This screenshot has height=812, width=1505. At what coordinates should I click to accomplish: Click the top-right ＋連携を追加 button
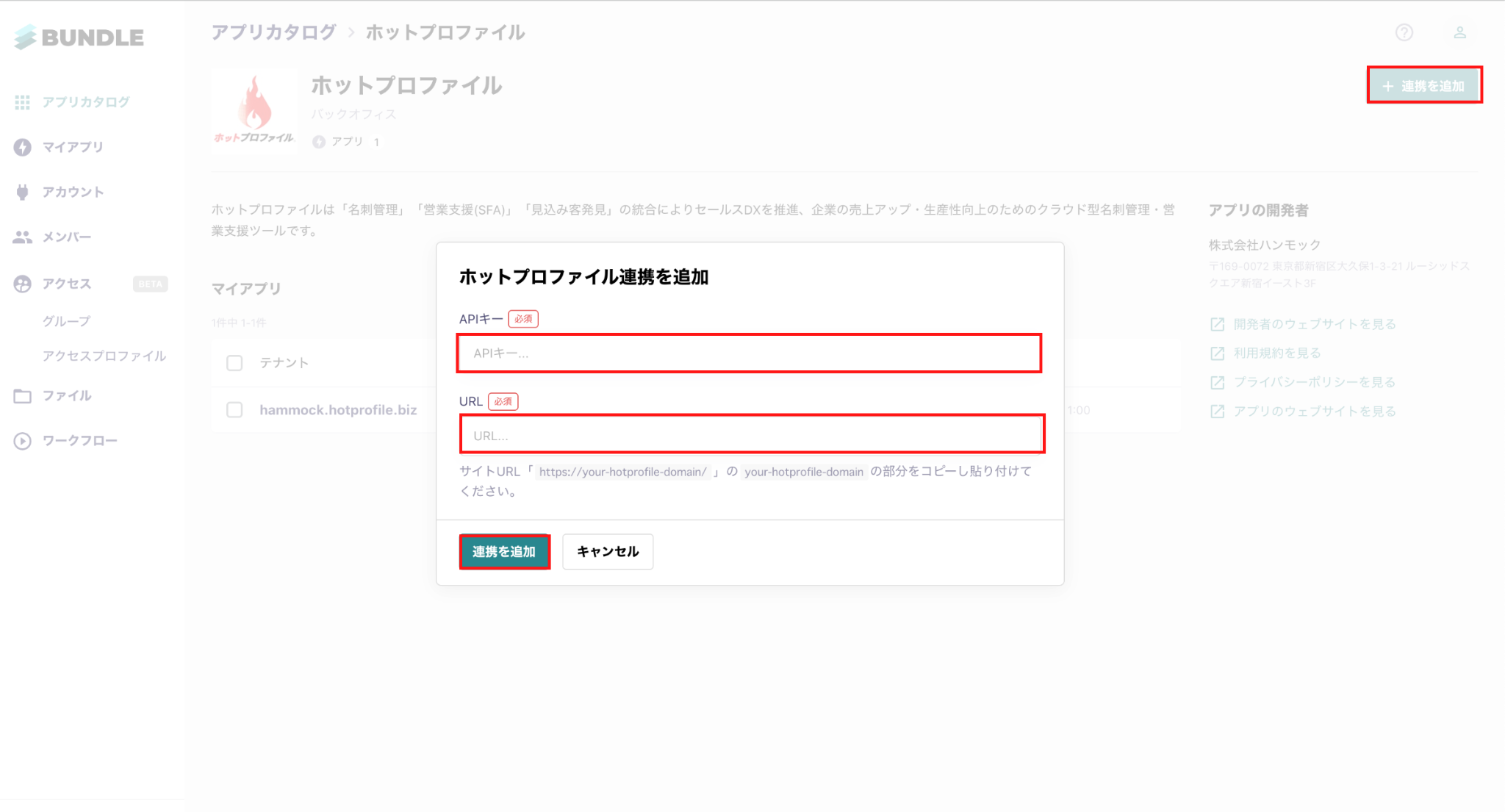pyautogui.click(x=1424, y=85)
